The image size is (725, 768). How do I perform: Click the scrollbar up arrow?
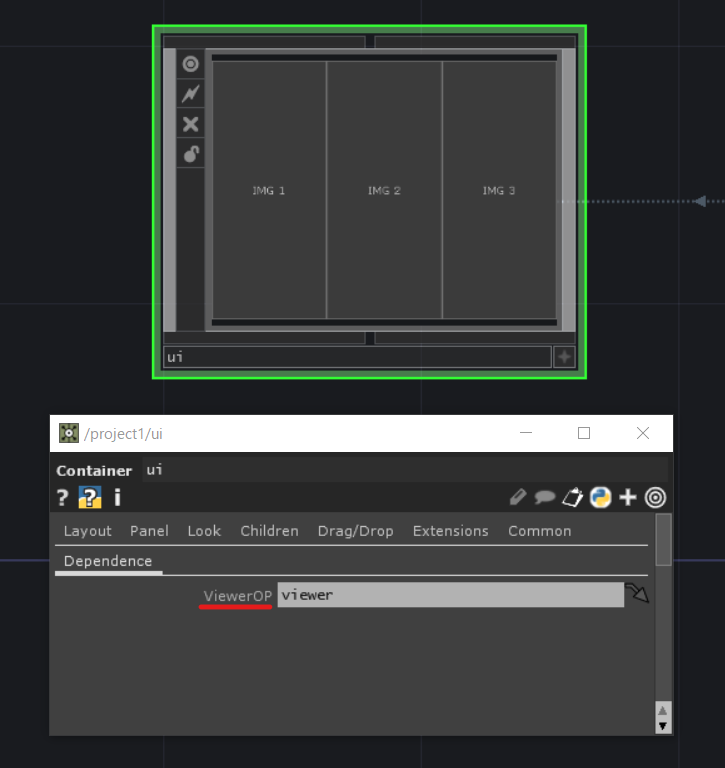663,710
